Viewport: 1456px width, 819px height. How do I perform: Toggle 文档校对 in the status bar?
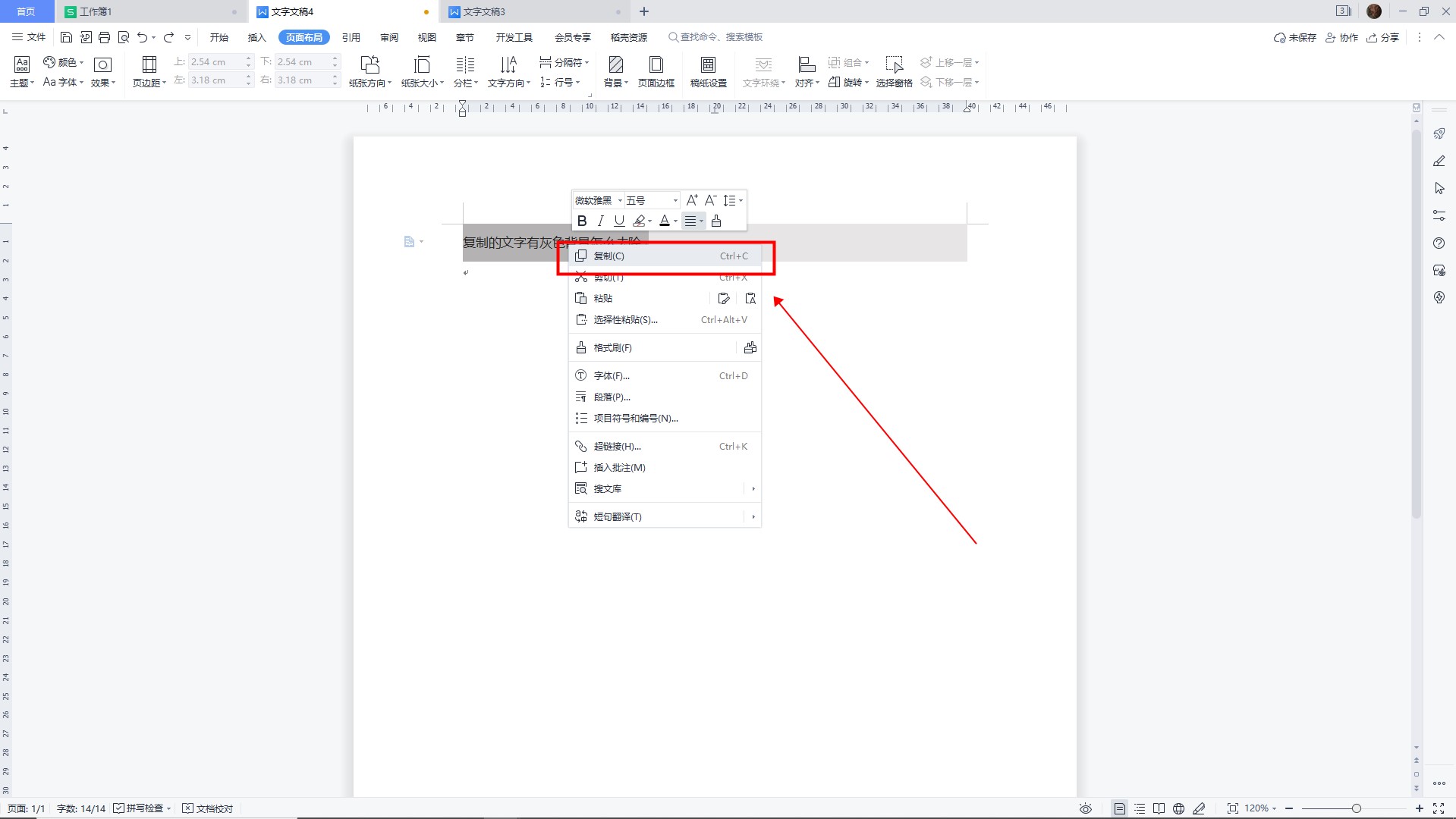208,808
